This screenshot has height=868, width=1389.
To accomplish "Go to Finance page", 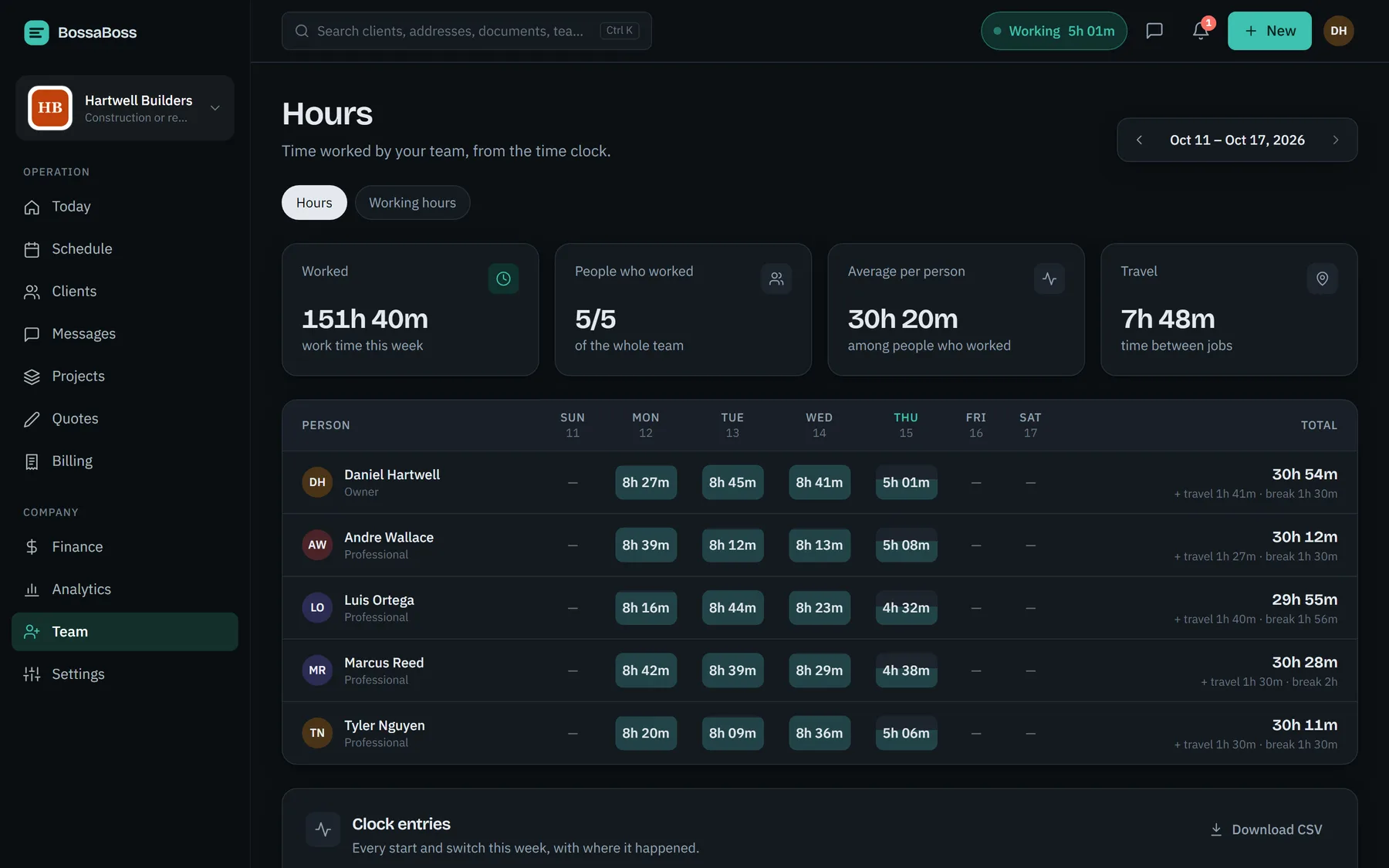I will click(x=125, y=547).
